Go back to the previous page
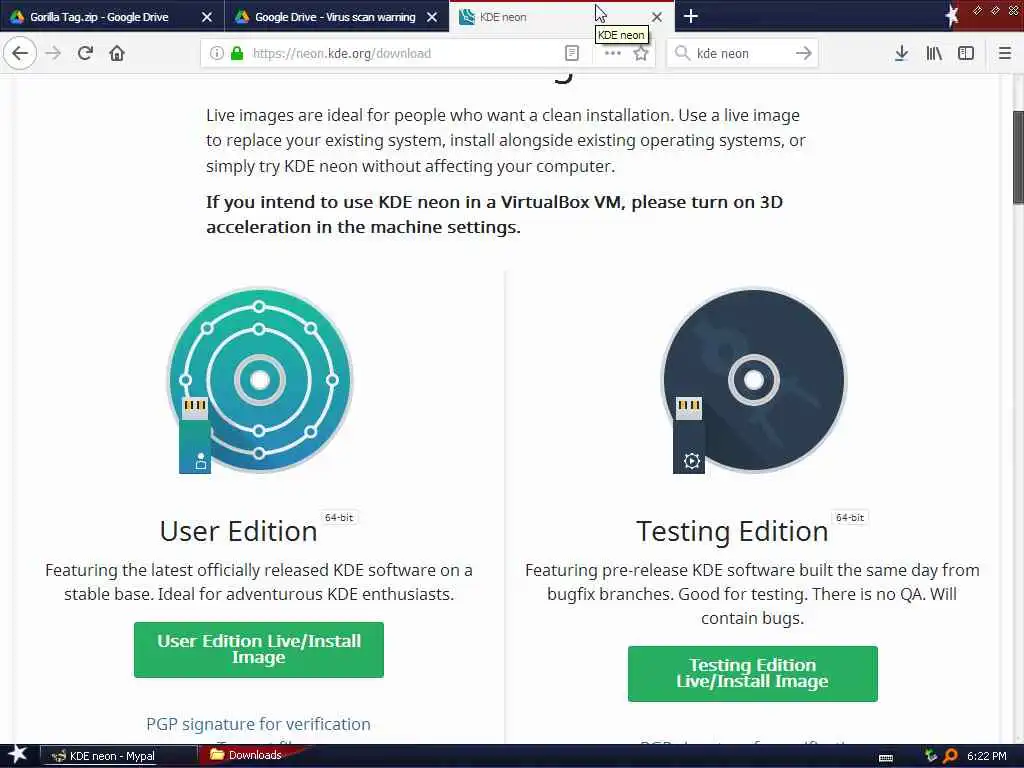Screen dimensions: 1024x768 (20, 53)
